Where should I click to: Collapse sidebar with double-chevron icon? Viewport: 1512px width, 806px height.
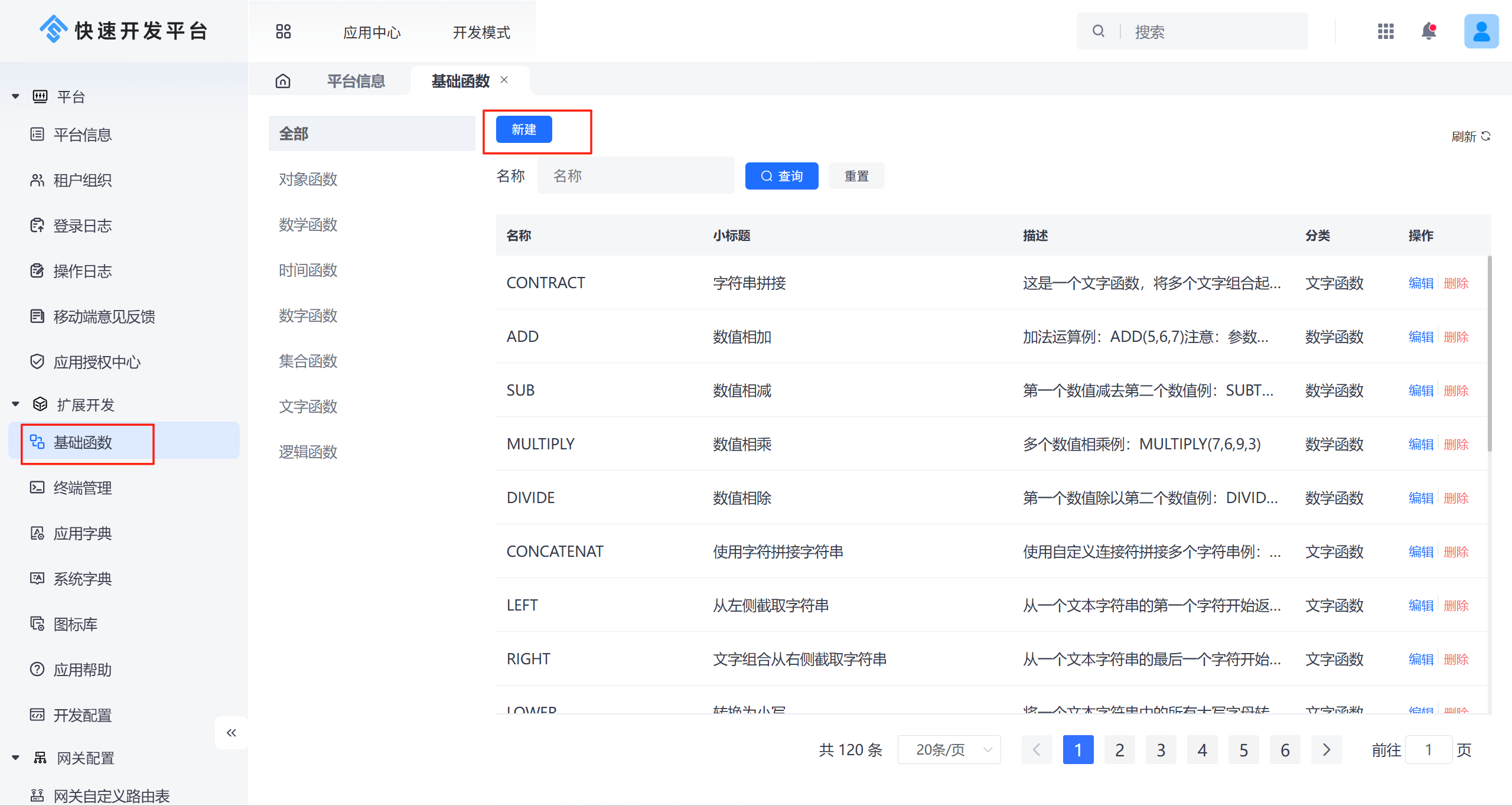[231, 733]
